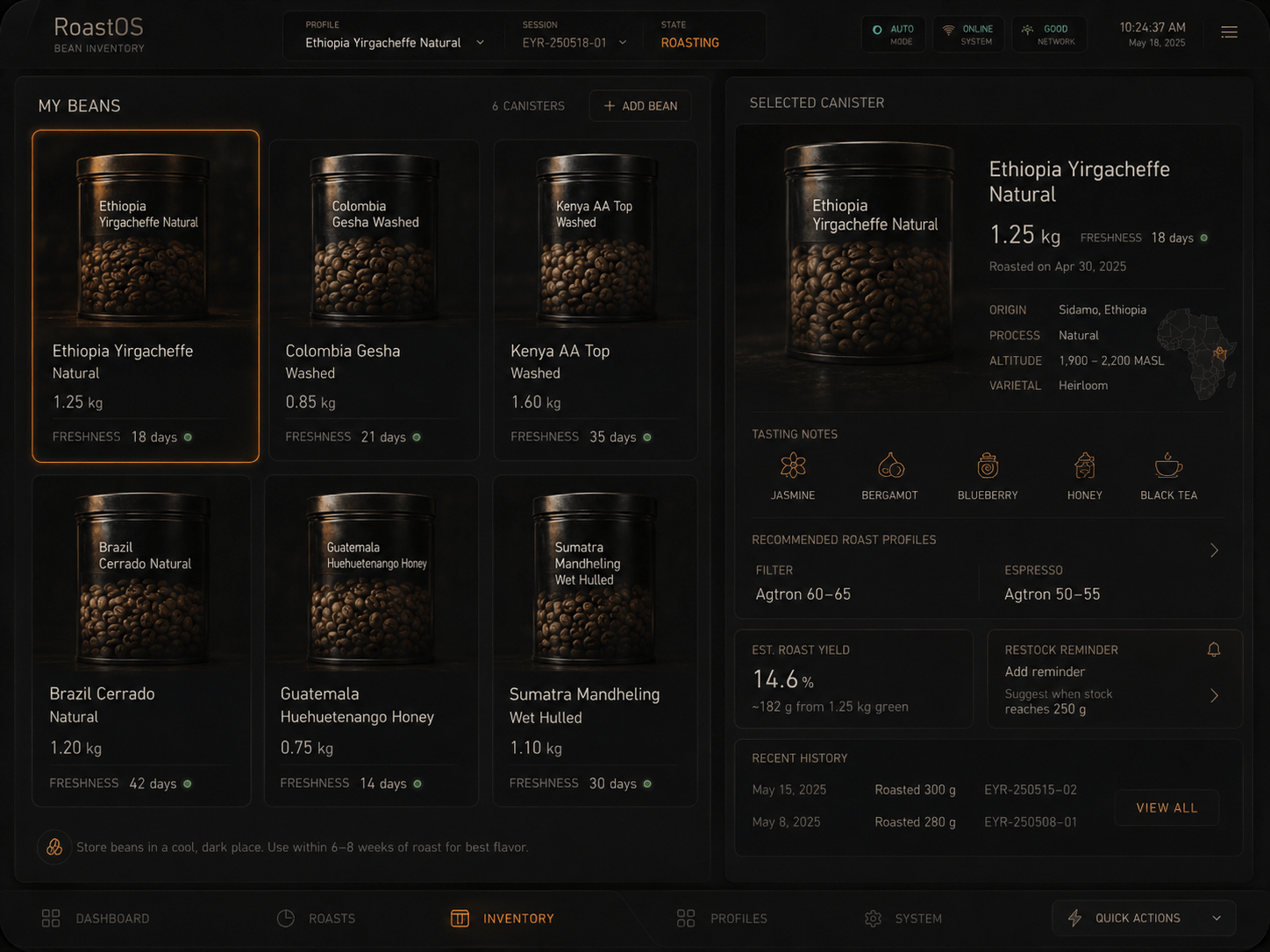Image resolution: width=1270 pixels, height=952 pixels.
Task: Click the 1,900 – 2,200 MASL altitude
Action: pyautogui.click(x=1111, y=361)
